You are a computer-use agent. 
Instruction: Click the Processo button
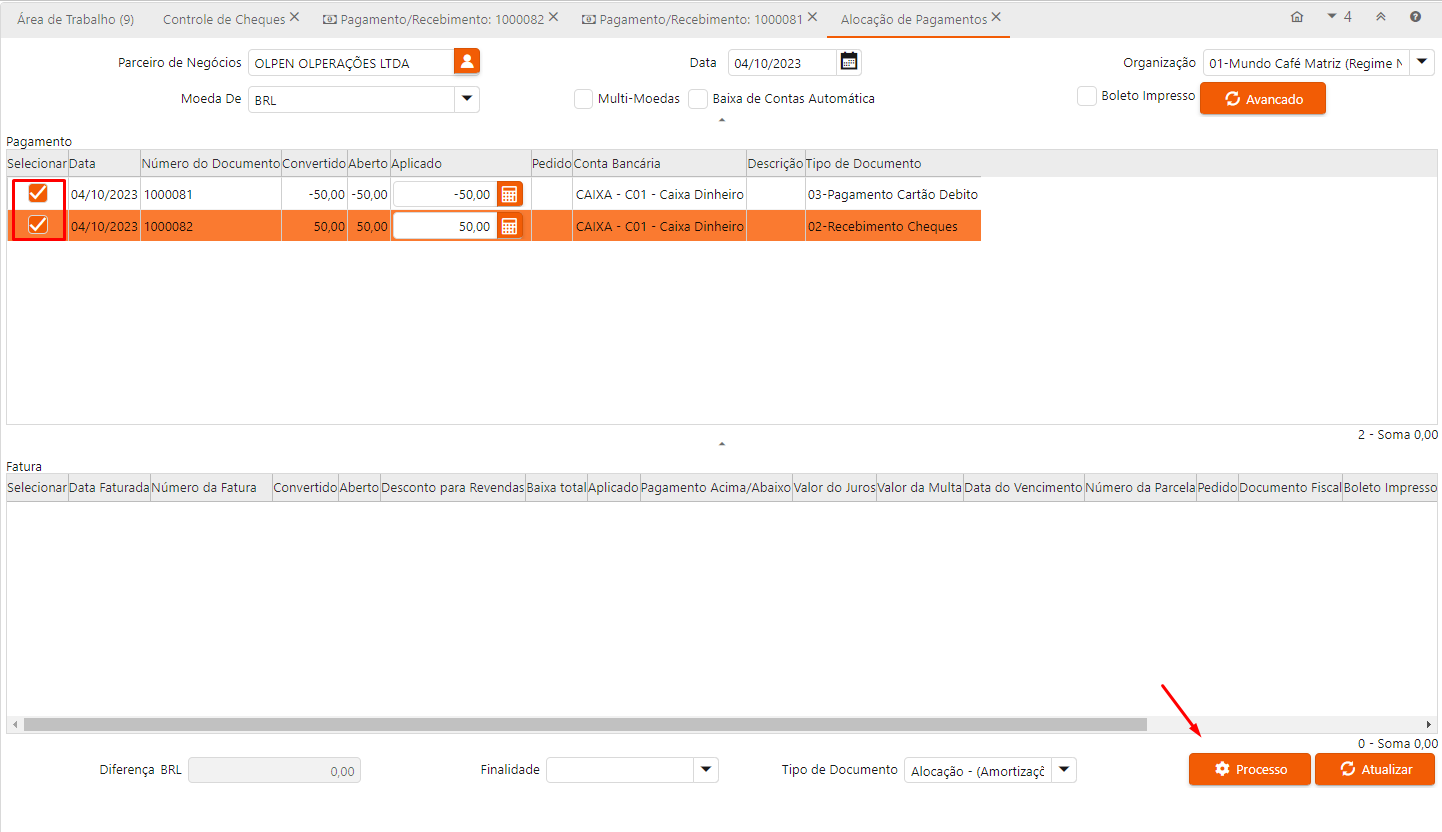click(x=1249, y=769)
